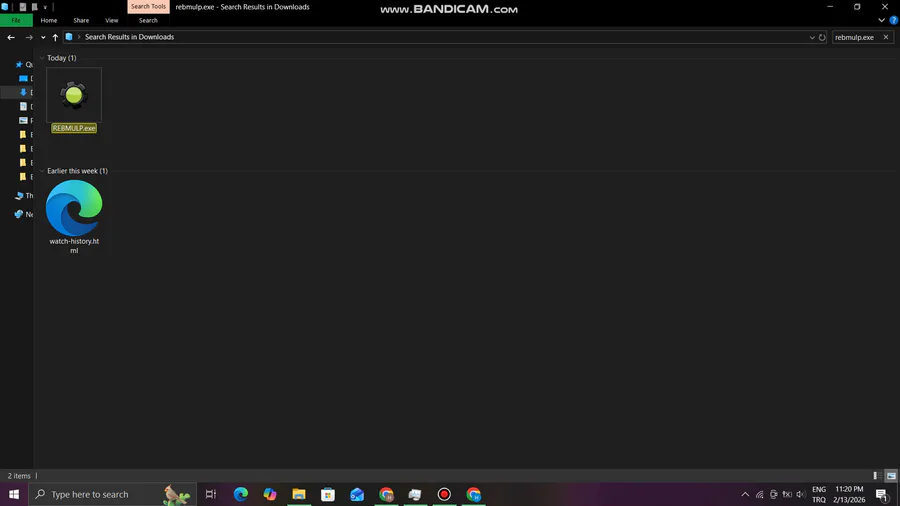Switch to Large icons view layout
The image size is (900, 506).
[891, 476]
